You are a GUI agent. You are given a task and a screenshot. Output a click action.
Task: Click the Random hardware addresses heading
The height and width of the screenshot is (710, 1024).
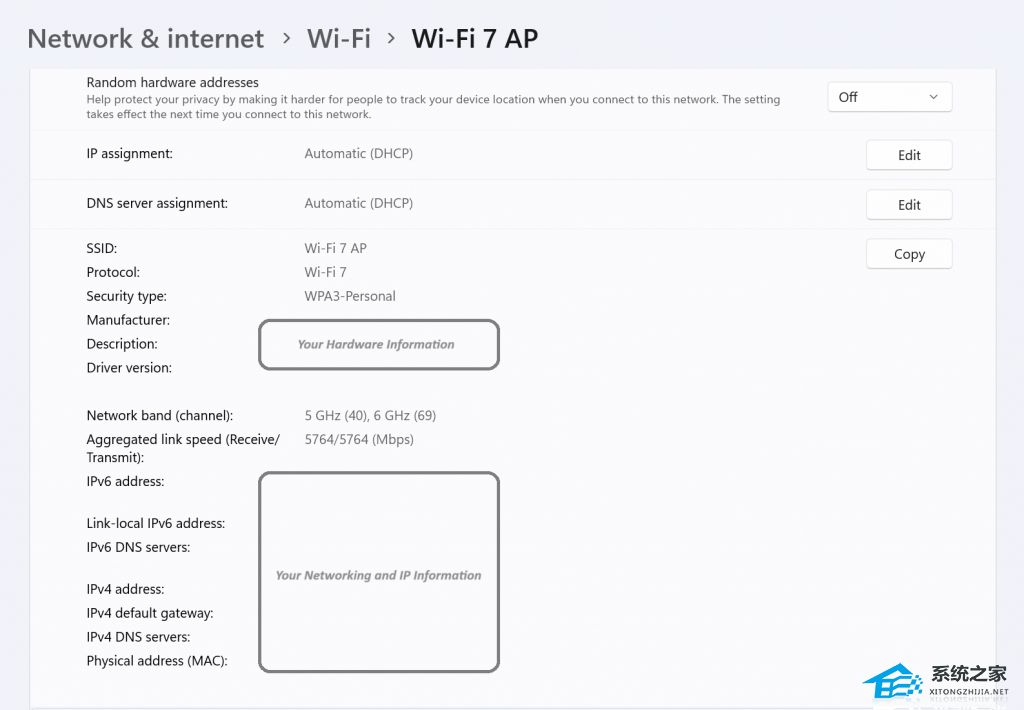click(172, 82)
